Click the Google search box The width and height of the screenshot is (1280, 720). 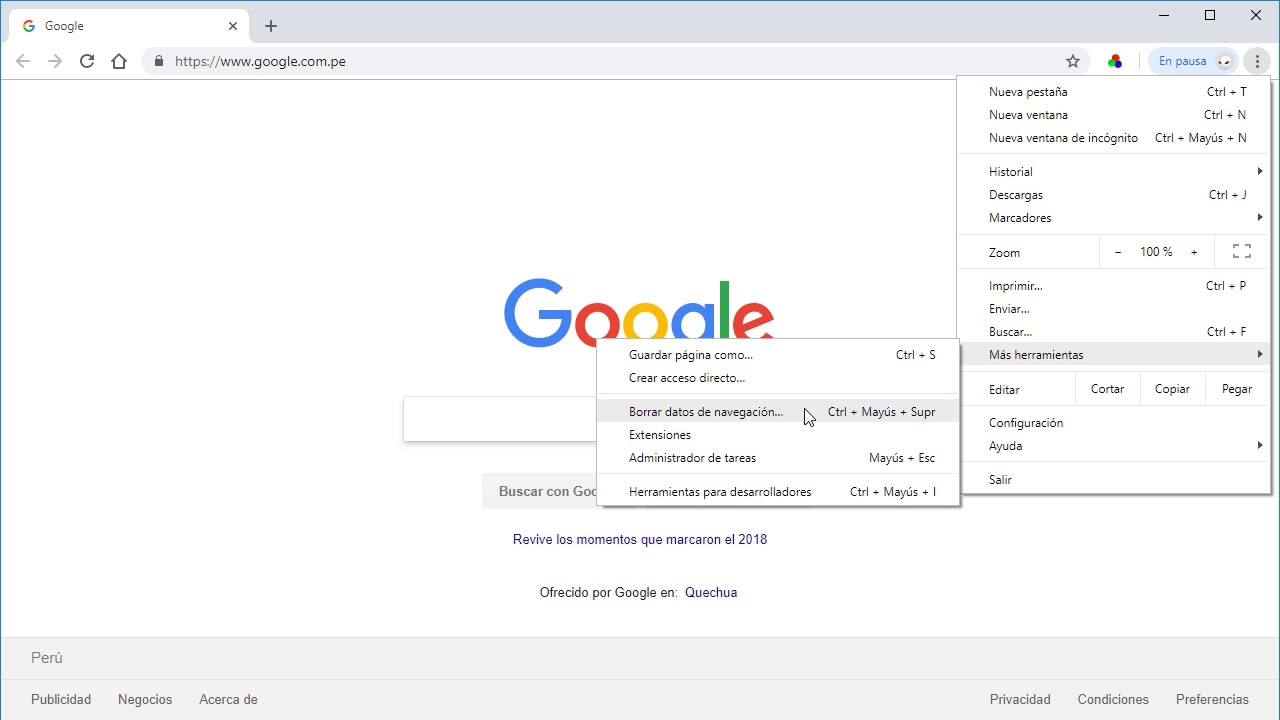[500, 419]
